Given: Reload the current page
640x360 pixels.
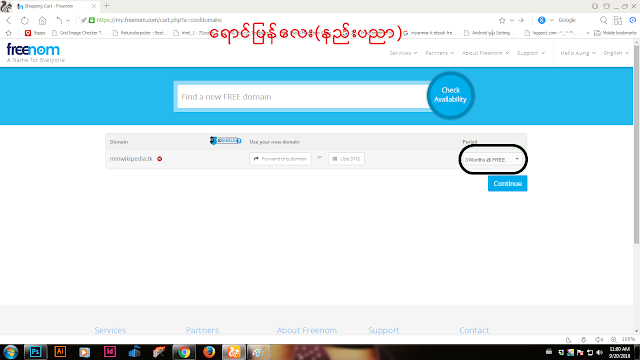Looking at the screenshot, I should click(25, 20).
